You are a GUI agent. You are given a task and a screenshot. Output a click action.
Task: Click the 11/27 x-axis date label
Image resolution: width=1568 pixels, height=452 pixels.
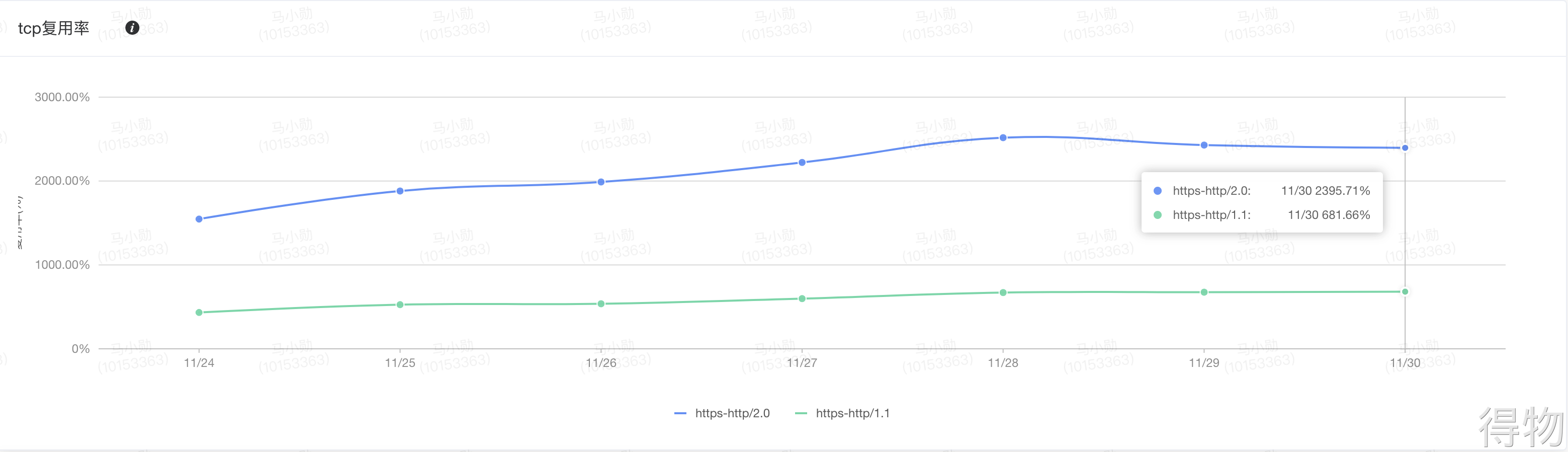click(802, 363)
